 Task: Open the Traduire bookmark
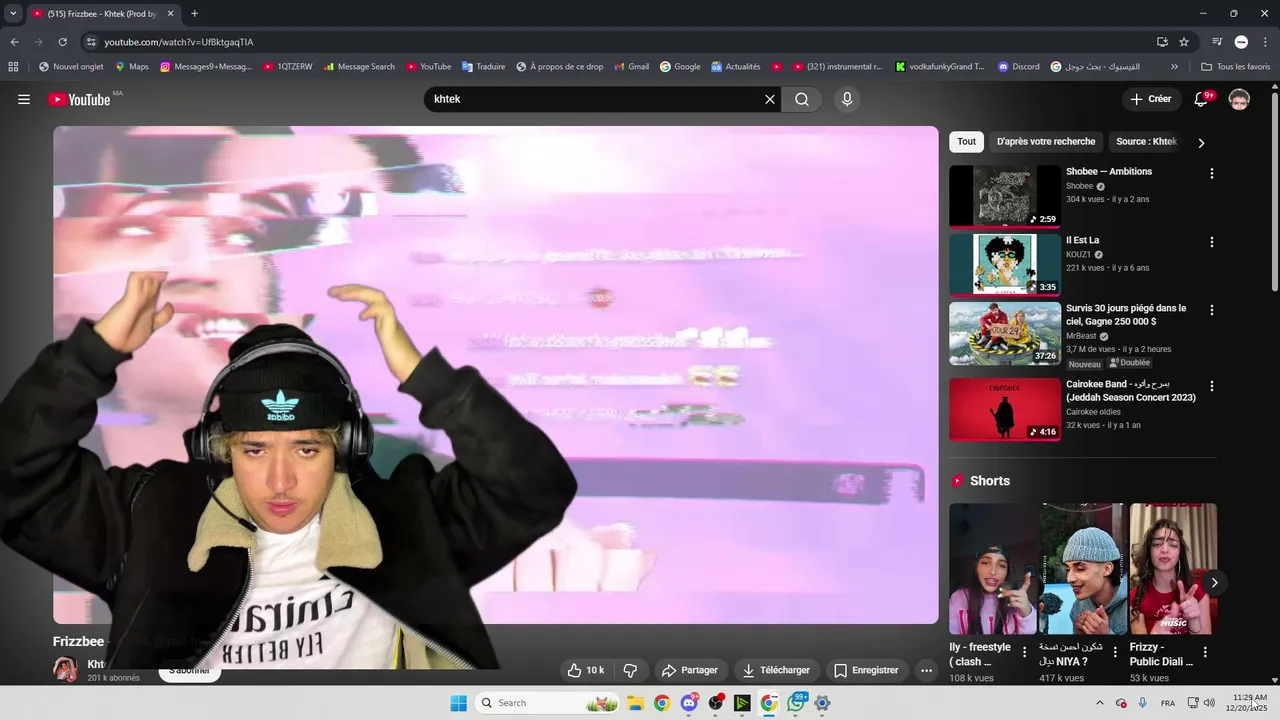[x=483, y=67]
